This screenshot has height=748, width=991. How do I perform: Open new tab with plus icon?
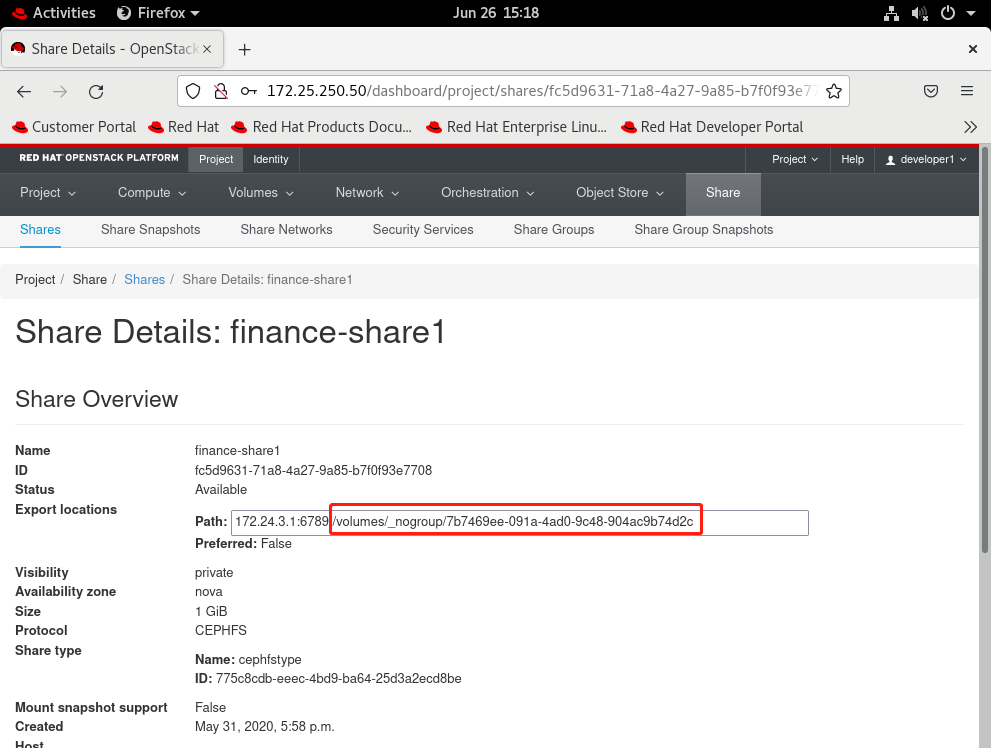point(244,49)
